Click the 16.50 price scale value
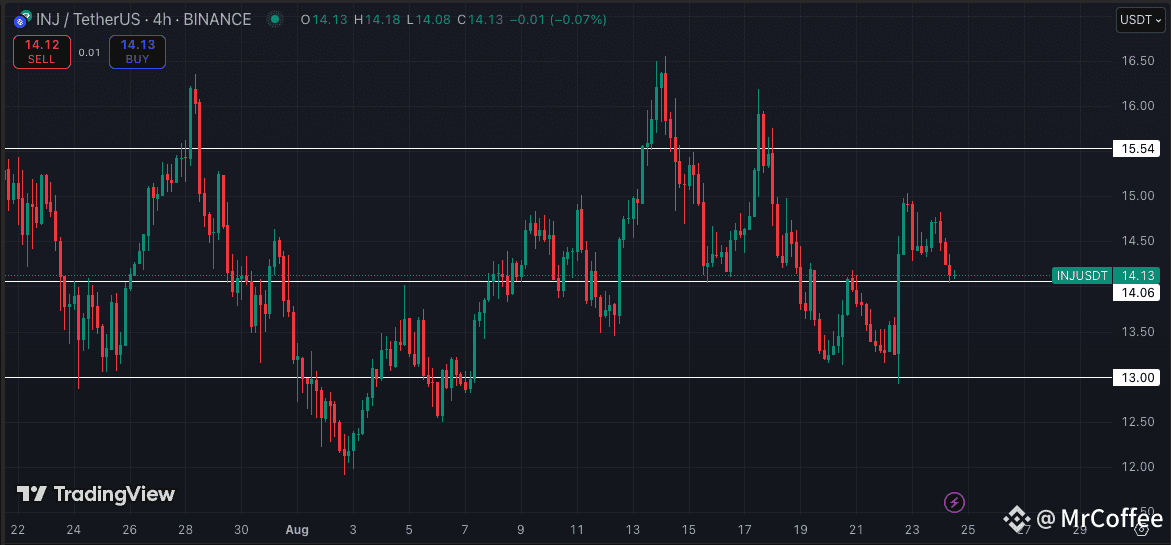Viewport: 1171px width, 545px height. (1136, 60)
